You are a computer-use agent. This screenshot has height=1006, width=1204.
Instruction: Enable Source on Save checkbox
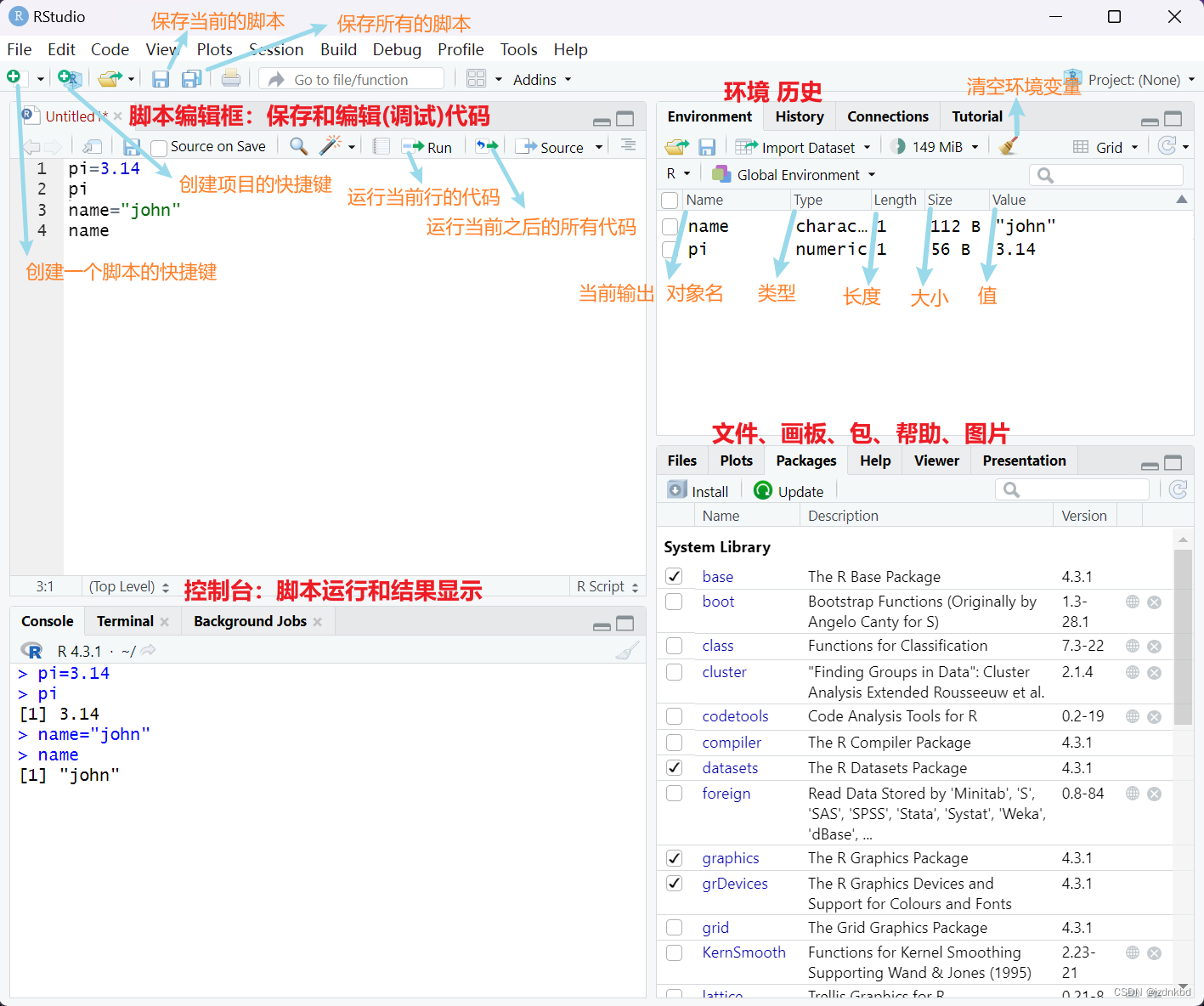[x=158, y=147]
